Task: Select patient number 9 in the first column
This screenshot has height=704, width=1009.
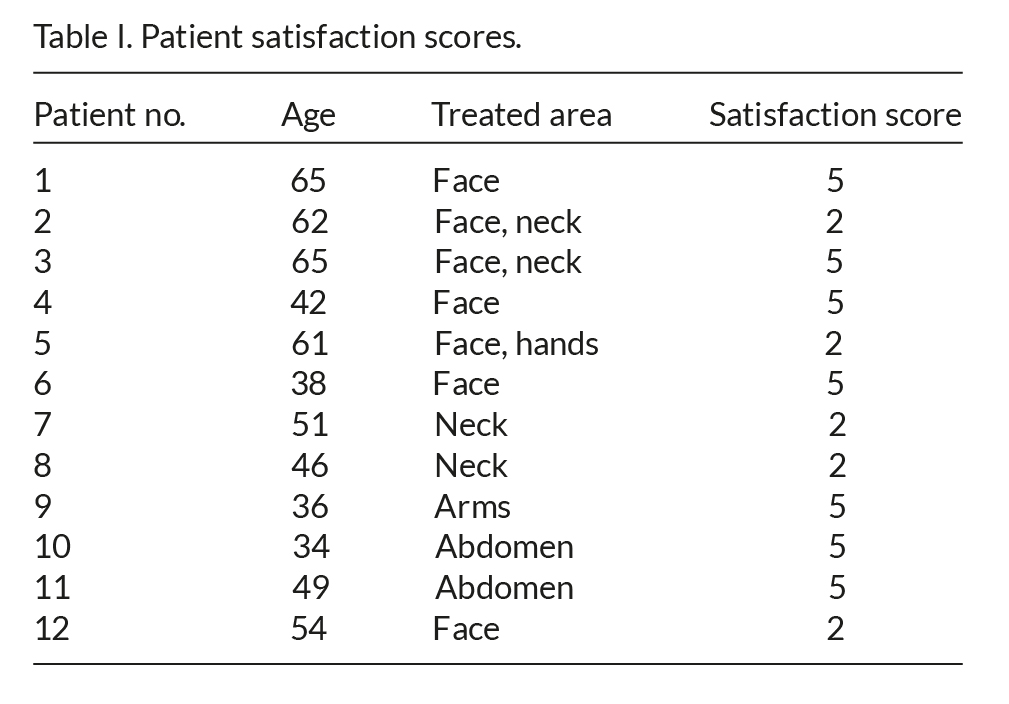Action: (x=42, y=507)
